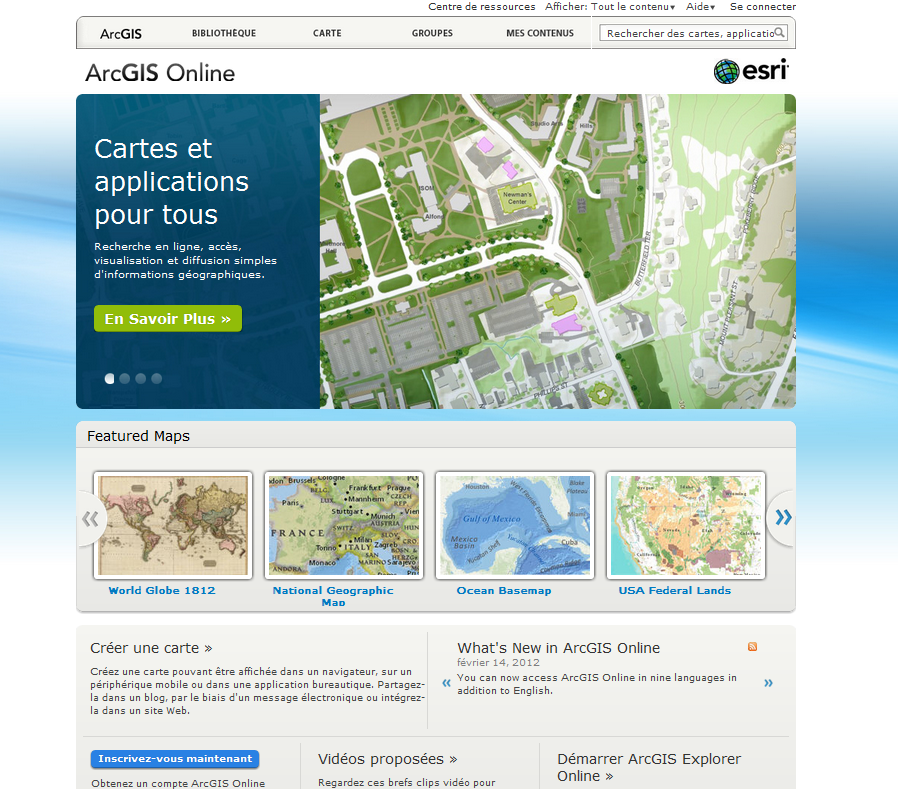The image size is (898, 789).
Task: Open the Créer une carte link
Action: pyautogui.click(x=151, y=648)
